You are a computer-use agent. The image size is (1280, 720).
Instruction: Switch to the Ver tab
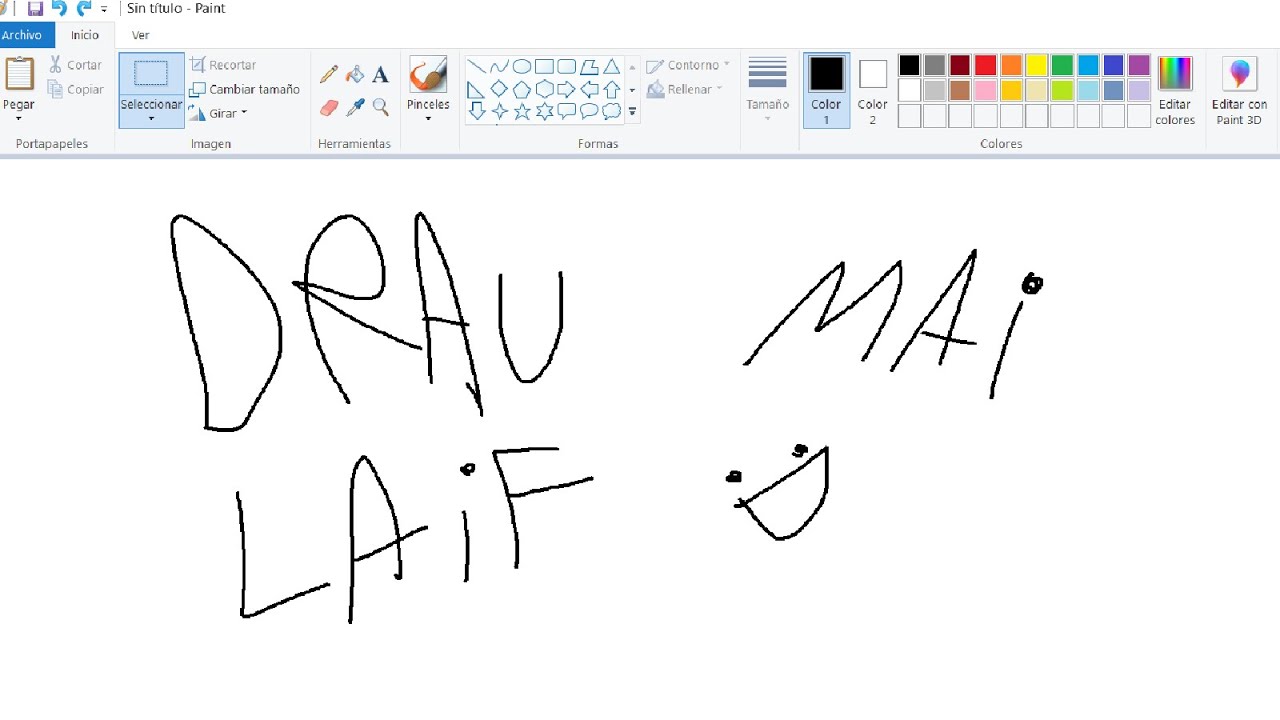tap(141, 35)
